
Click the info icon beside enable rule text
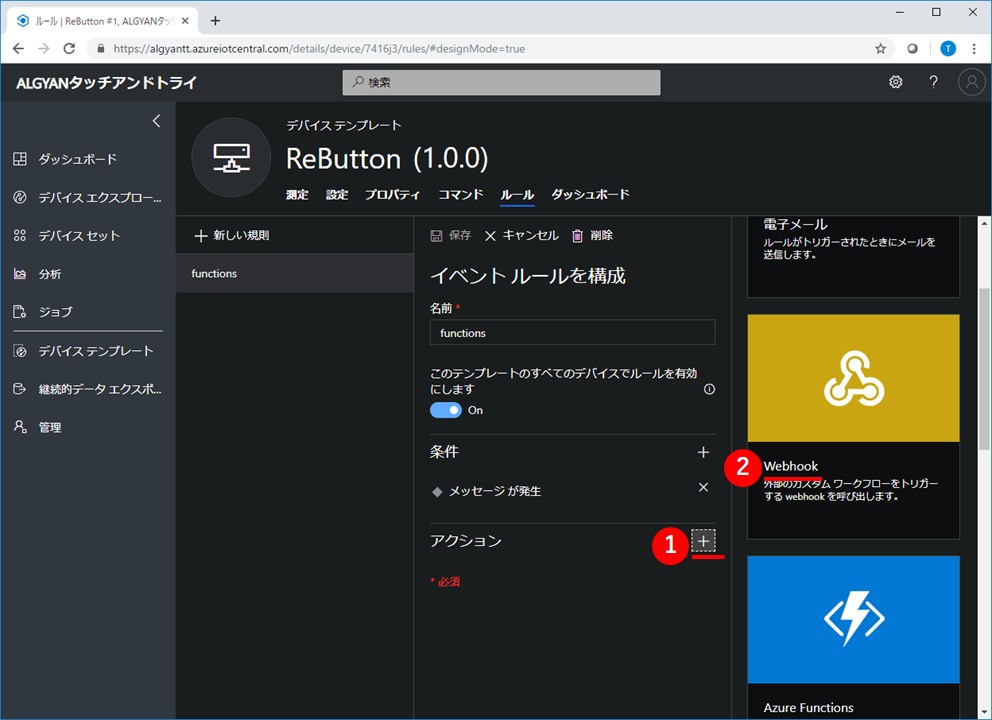tap(709, 389)
